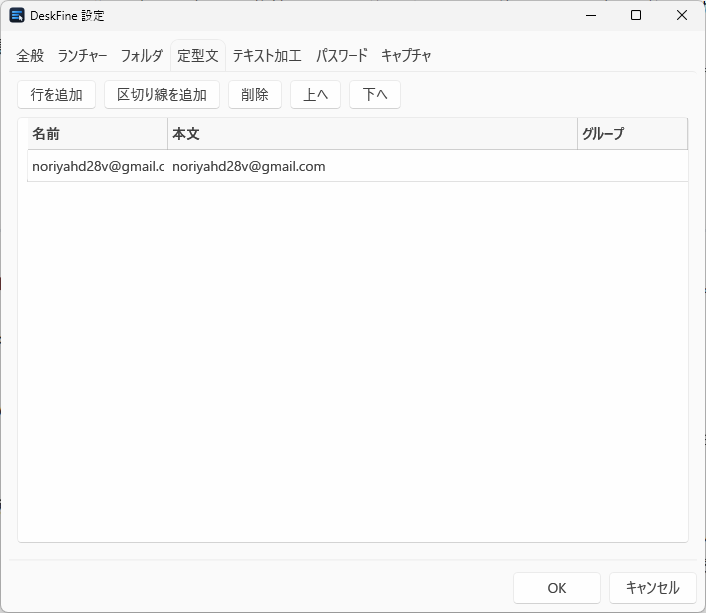
Task: Click the 名前 column header
Action: pos(98,134)
